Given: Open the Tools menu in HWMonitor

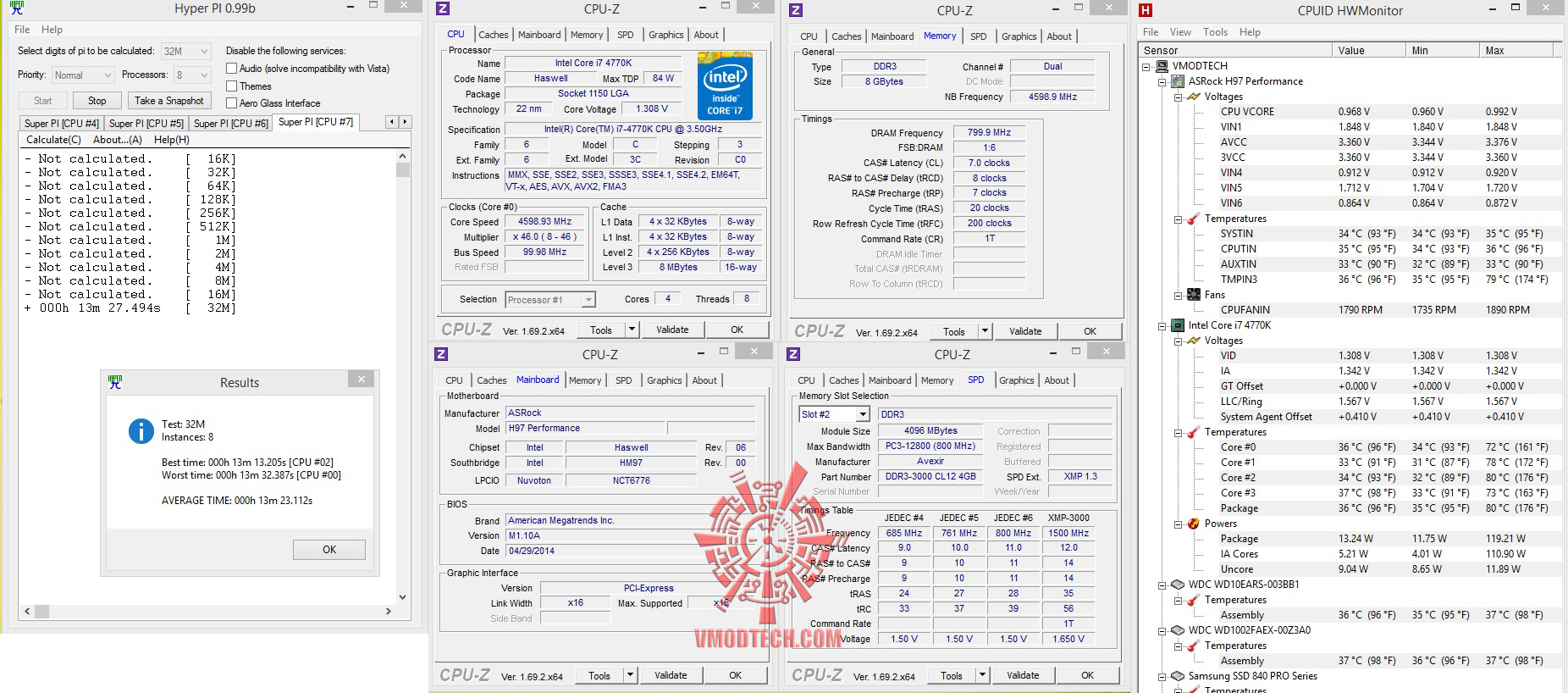Looking at the screenshot, I should [x=1215, y=32].
